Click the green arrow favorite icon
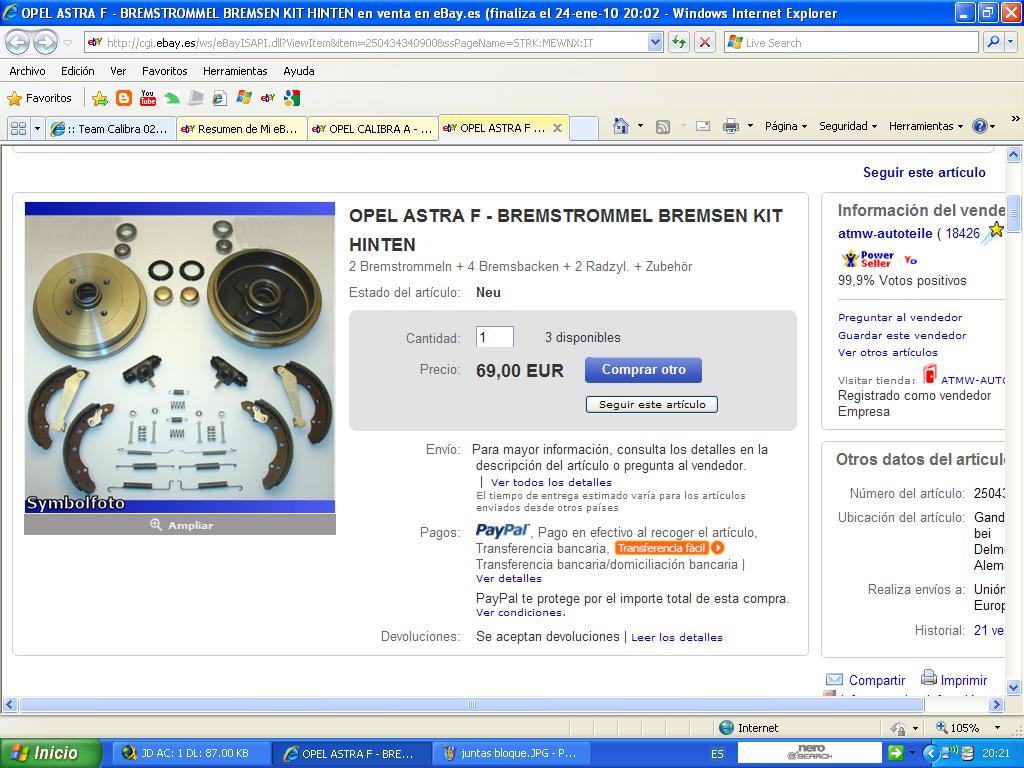The width and height of the screenshot is (1024, 768). 172,99
